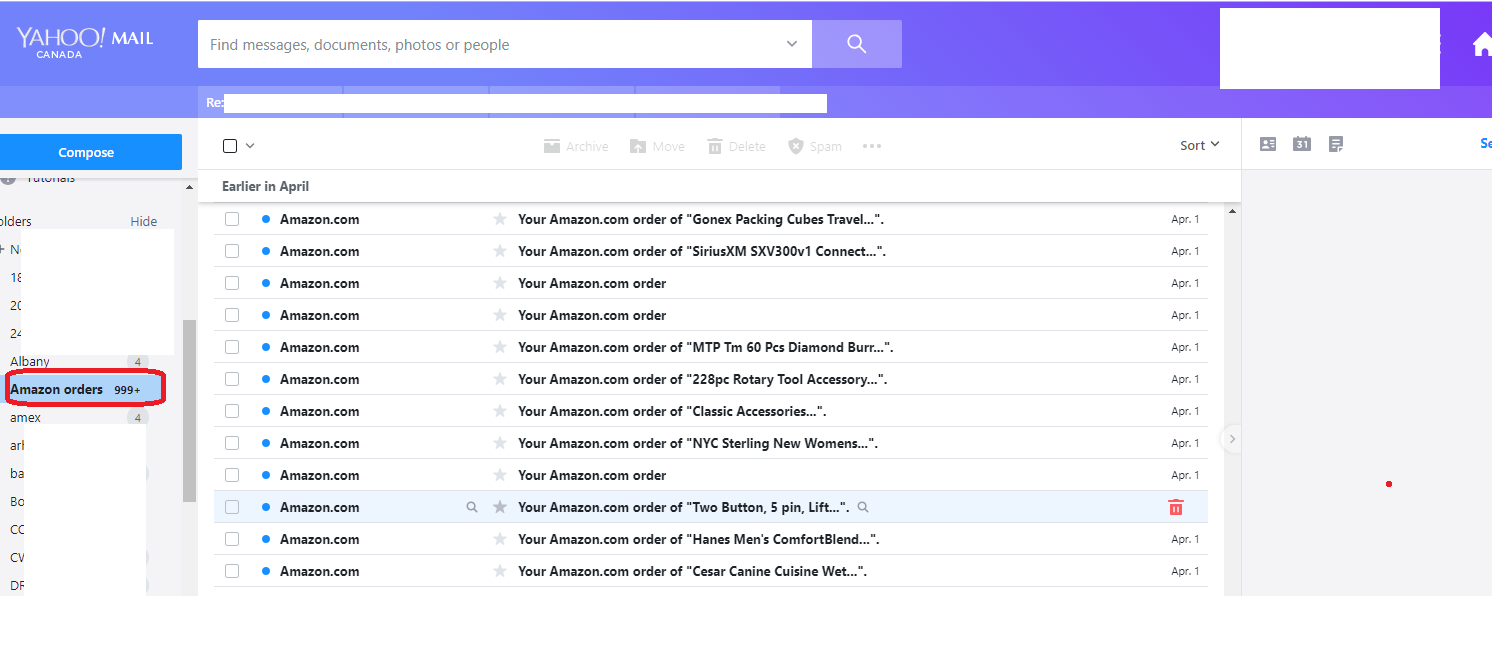
Task: Check the MTP Tm 60 Pcs email checkbox
Action: pos(232,347)
